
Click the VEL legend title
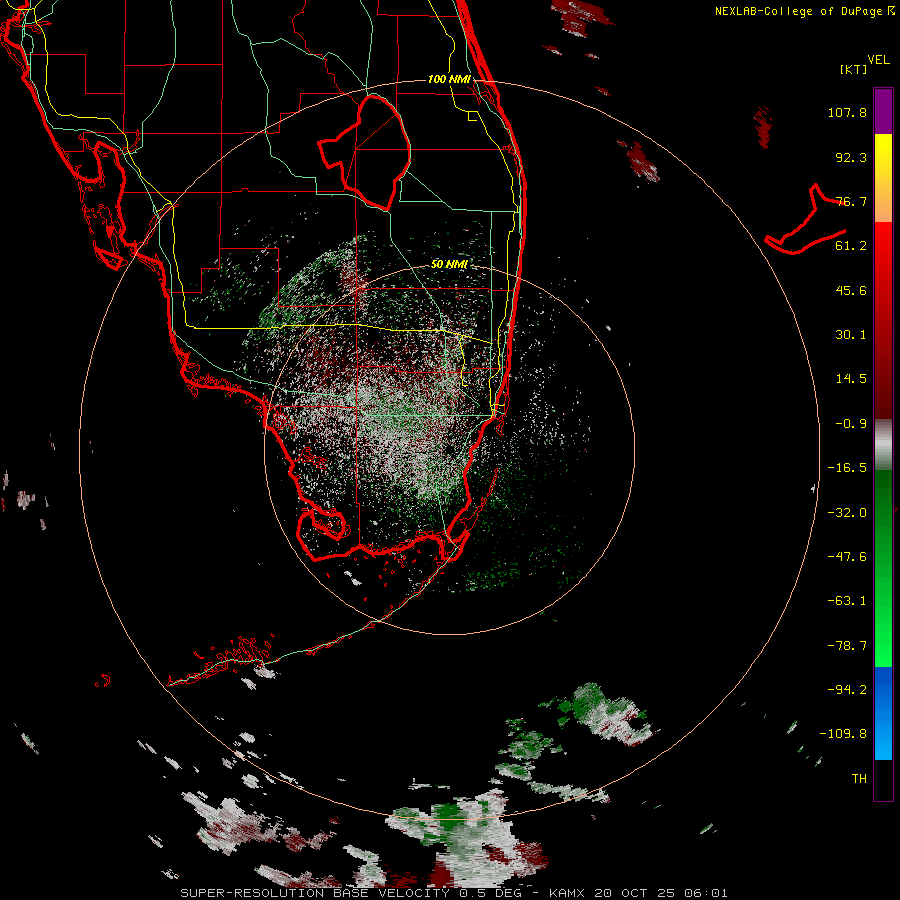pos(878,60)
